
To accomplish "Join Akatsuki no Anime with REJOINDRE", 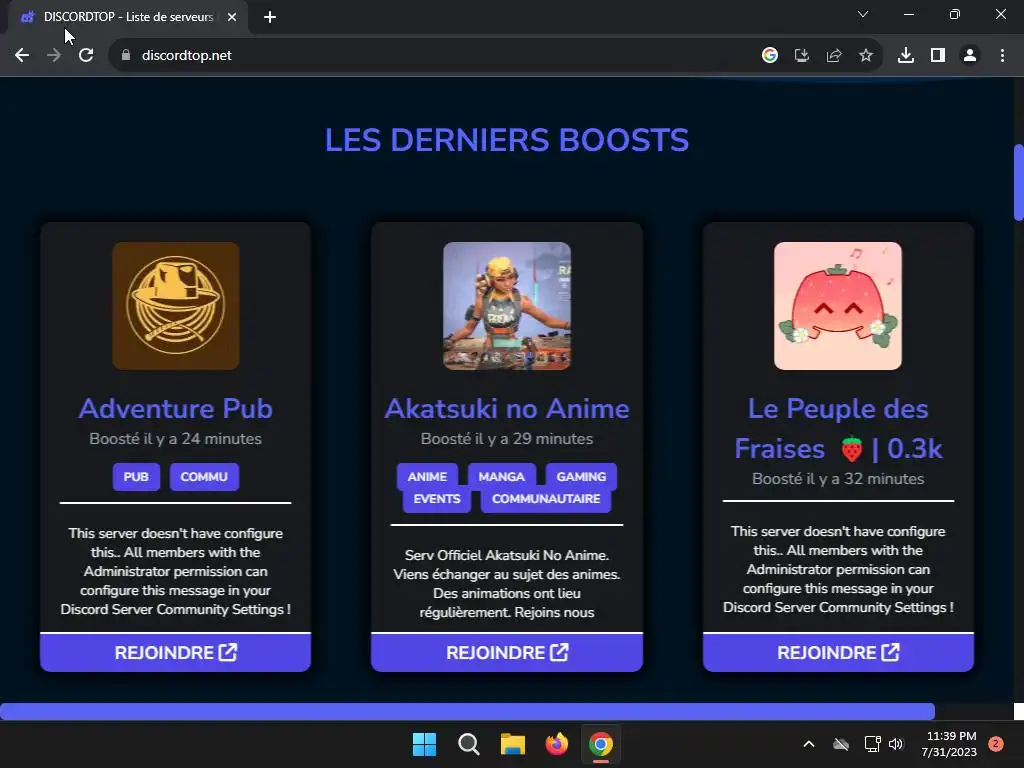I will click(507, 652).
